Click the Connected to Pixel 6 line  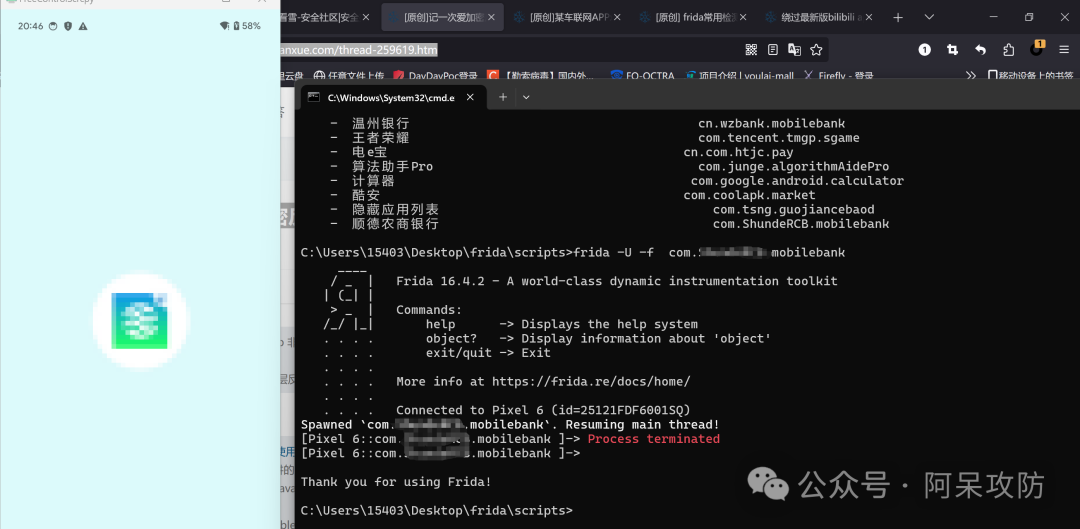[x=543, y=410]
